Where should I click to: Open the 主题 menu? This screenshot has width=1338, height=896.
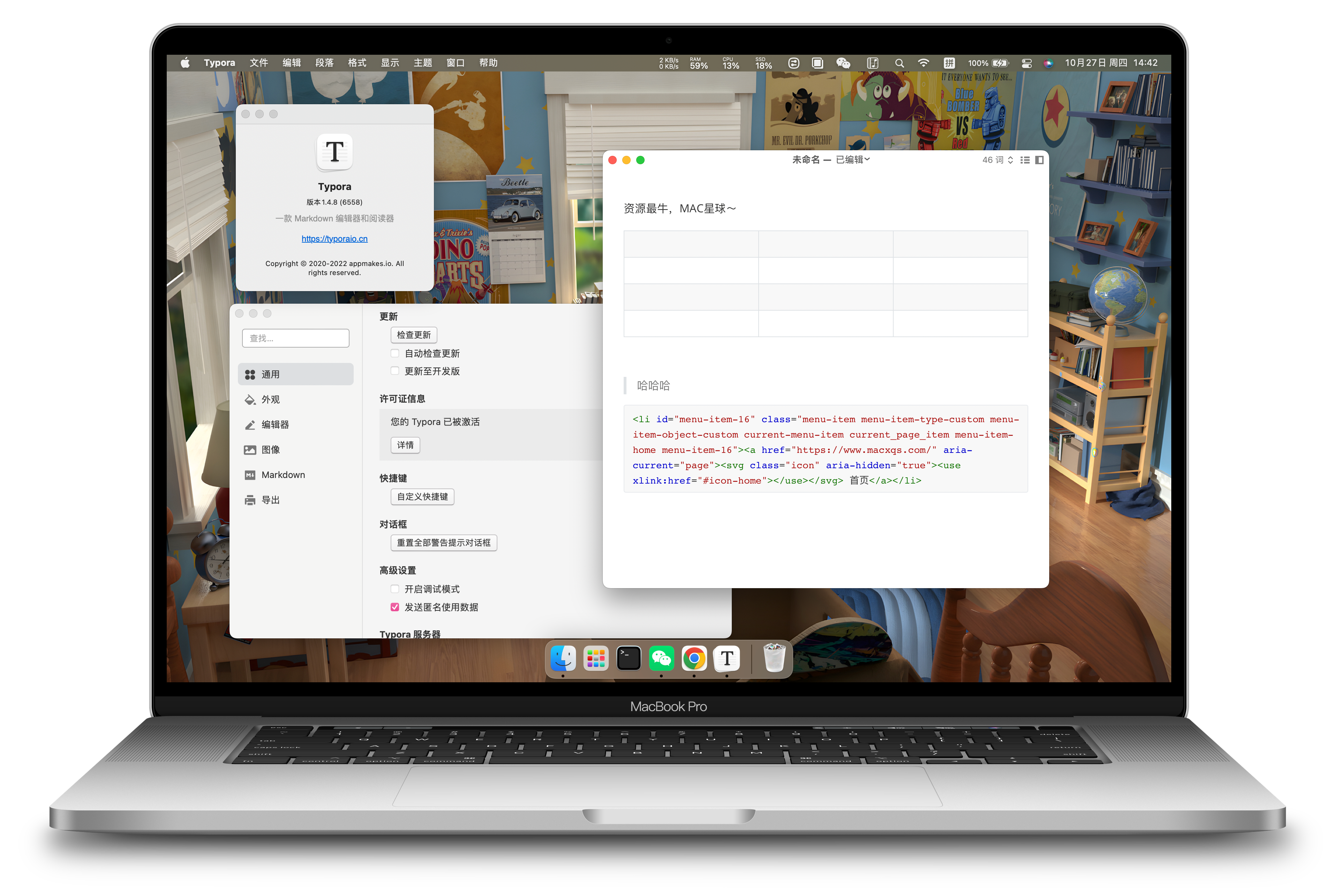[x=423, y=63]
